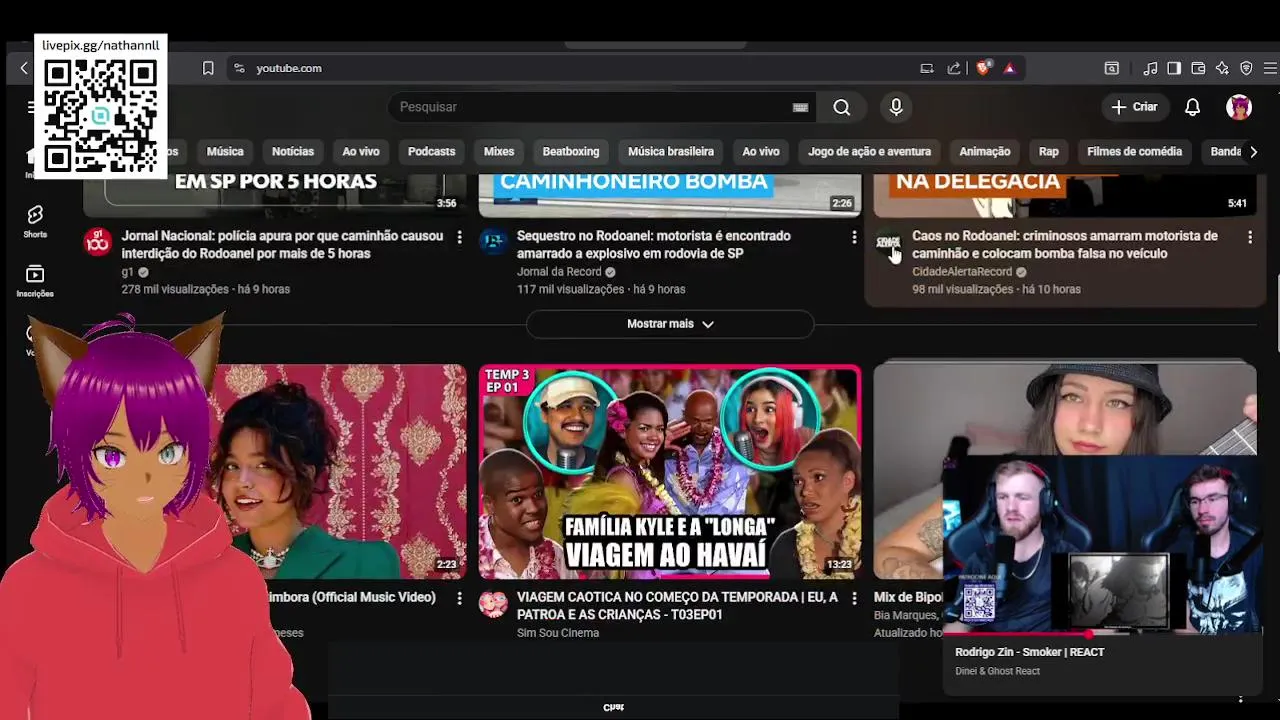Open YouTube notifications bell
The width and height of the screenshot is (1280, 720).
click(1192, 107)
